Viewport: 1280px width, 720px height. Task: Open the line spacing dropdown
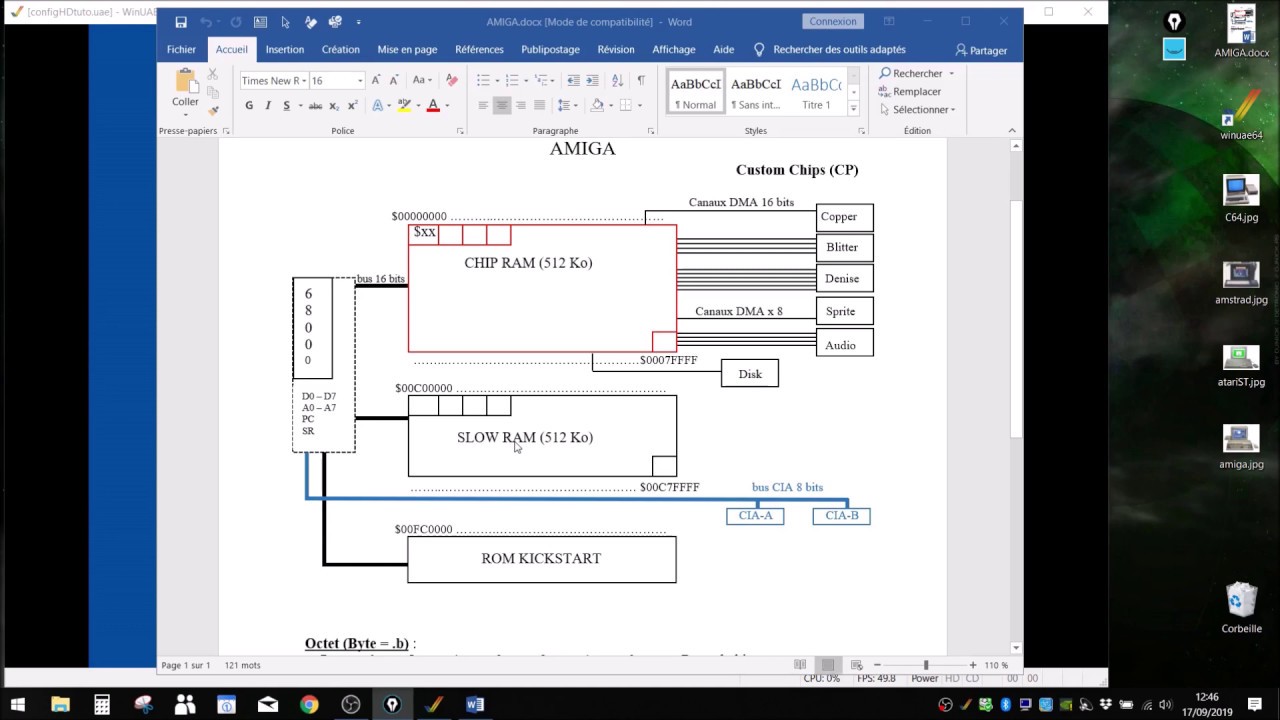(x=567, y=105)
